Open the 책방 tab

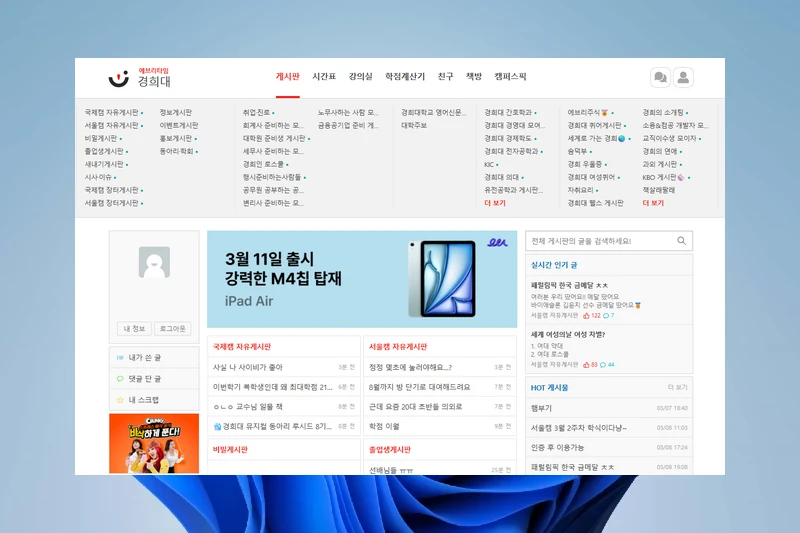click(x=473, y=77)
